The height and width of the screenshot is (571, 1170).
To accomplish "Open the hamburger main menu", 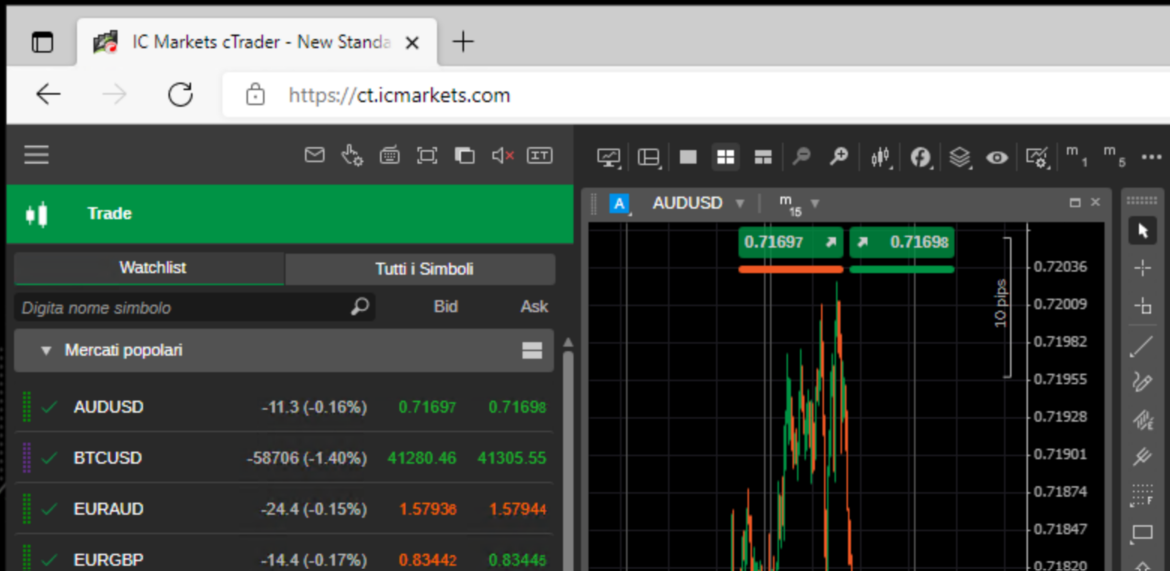I will 36,155.
